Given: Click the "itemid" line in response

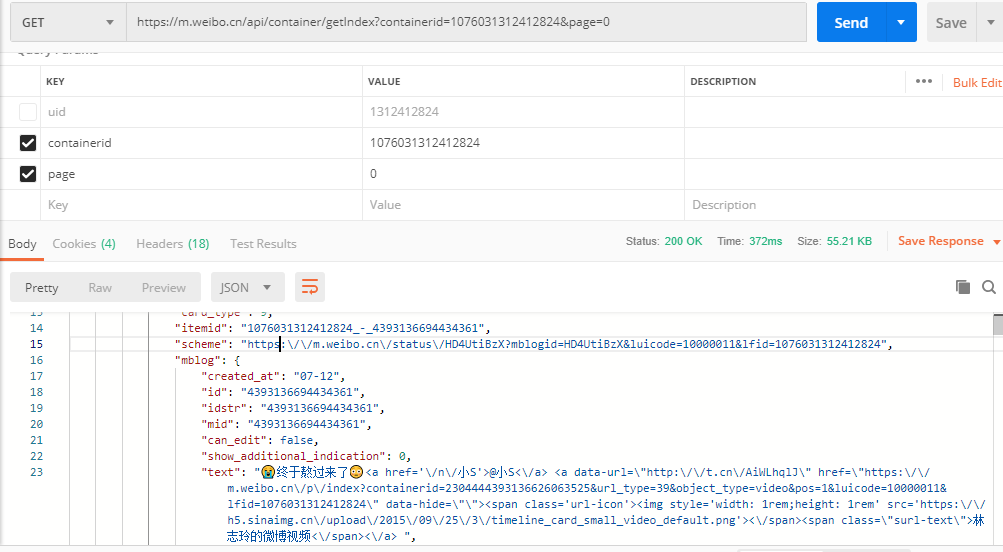Looking at the screenshot, I should point(333,328).
